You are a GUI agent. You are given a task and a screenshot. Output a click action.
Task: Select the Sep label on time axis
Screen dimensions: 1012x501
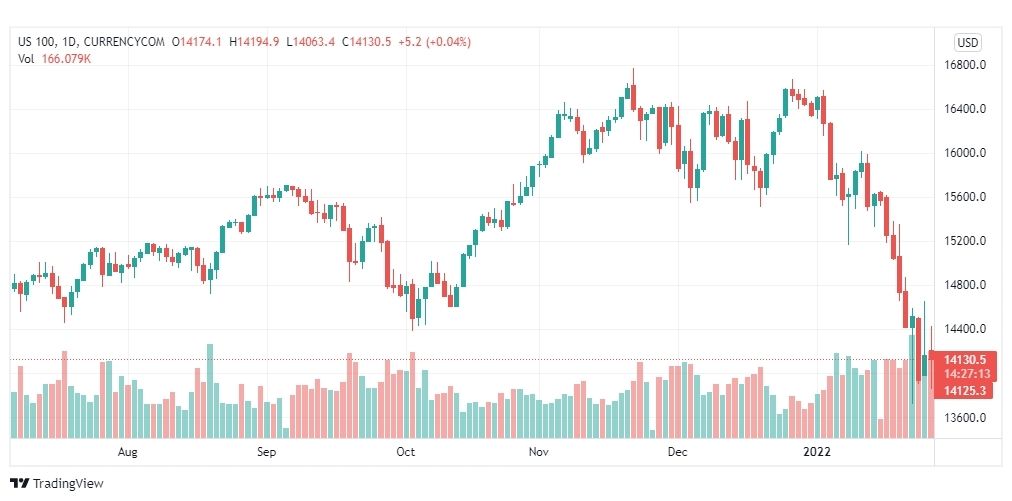click(267, 452)
